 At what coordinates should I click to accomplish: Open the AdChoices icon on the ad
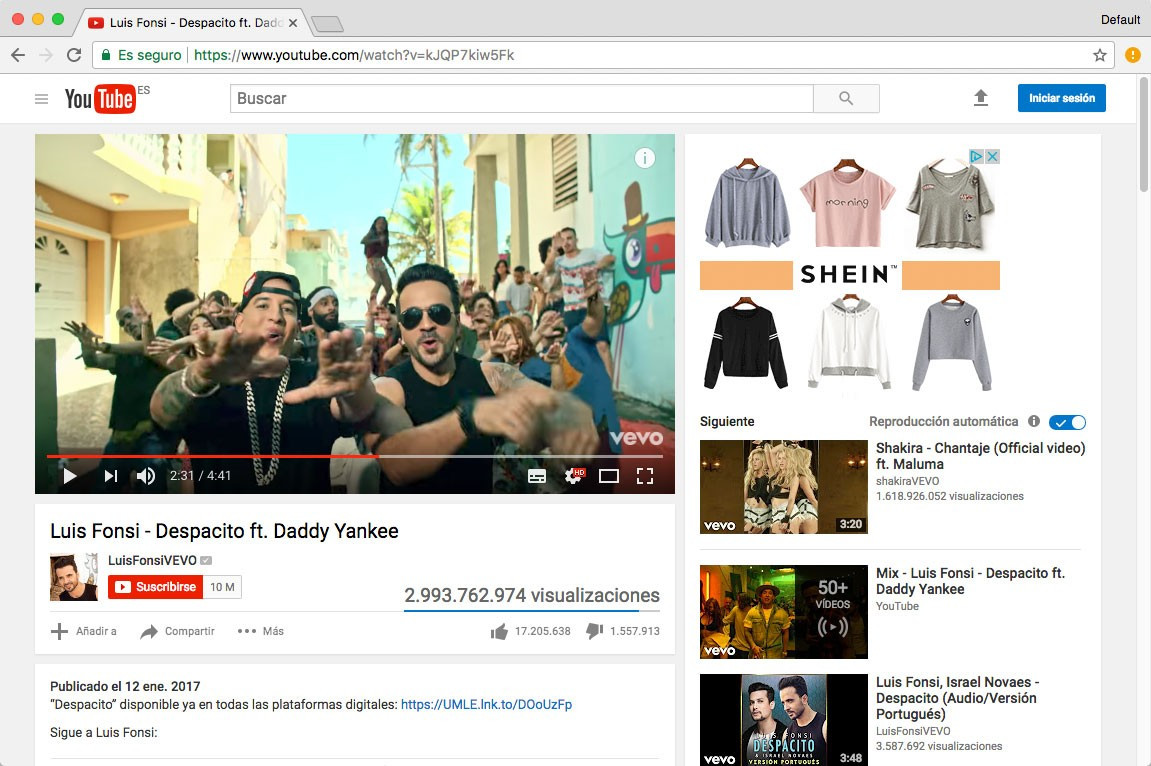(976, 156)
